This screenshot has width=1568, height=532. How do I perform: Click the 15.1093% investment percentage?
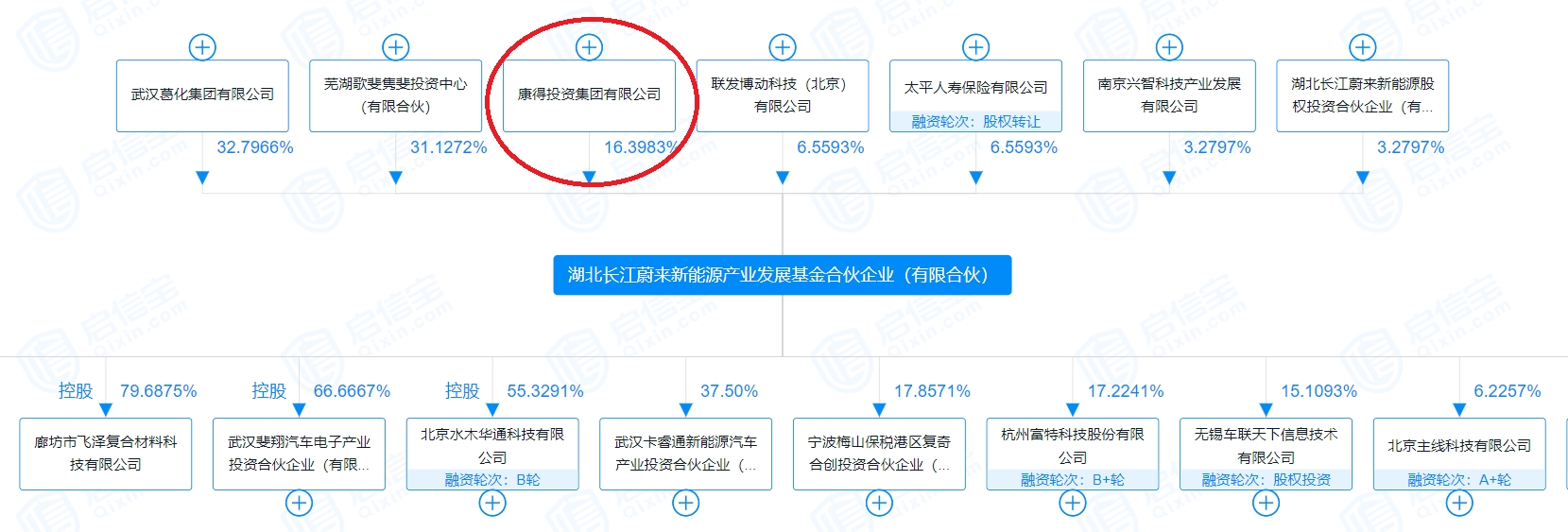[1318, 391]
